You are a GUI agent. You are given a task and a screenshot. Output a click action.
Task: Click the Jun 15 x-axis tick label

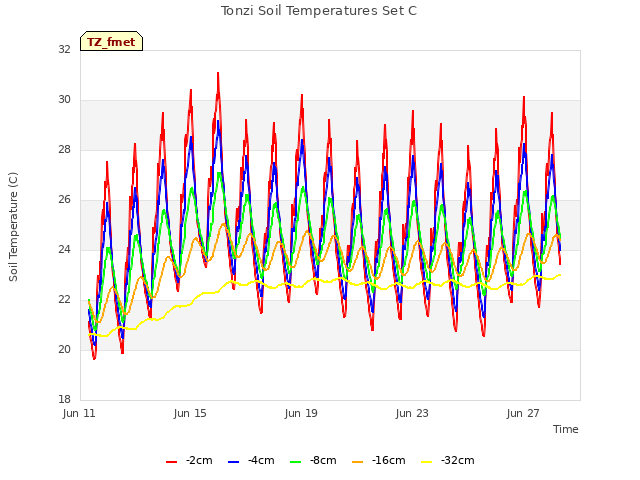point(190,413)
